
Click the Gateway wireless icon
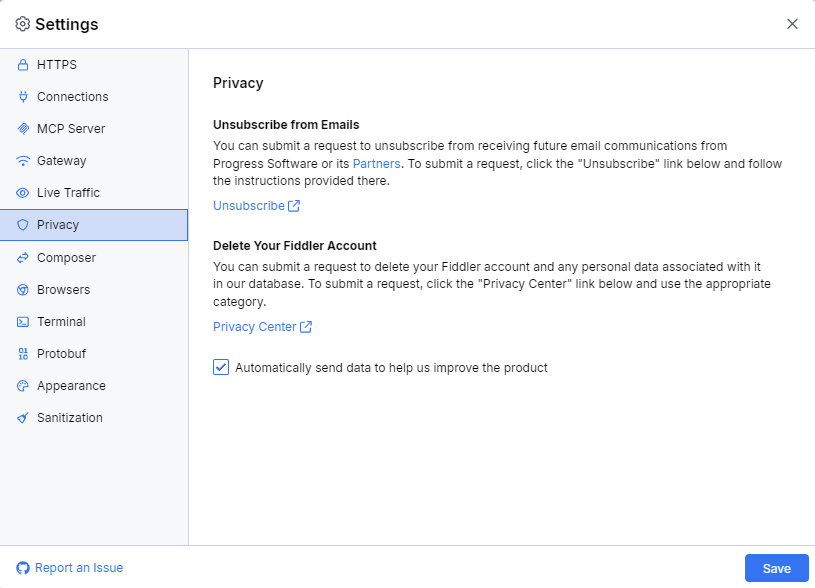[x=22, y=160]
